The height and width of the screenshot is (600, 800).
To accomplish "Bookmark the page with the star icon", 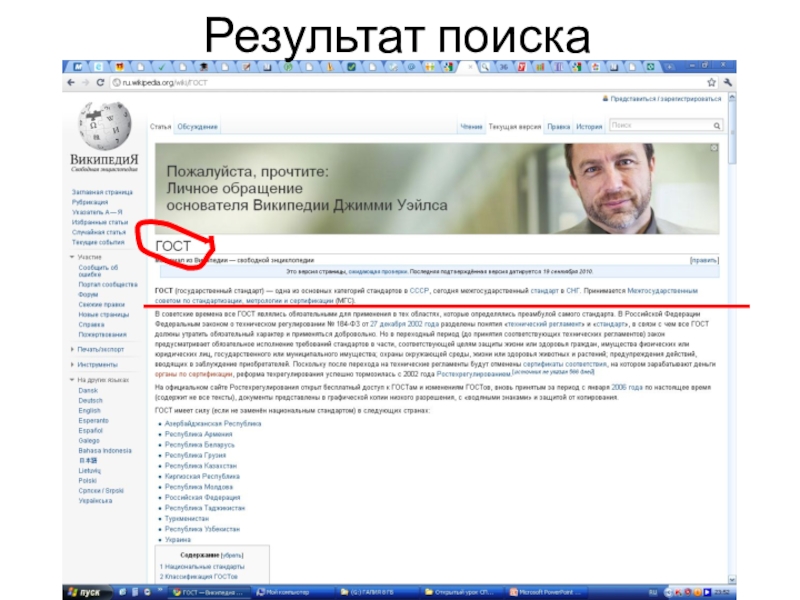I will pos(711,82).
